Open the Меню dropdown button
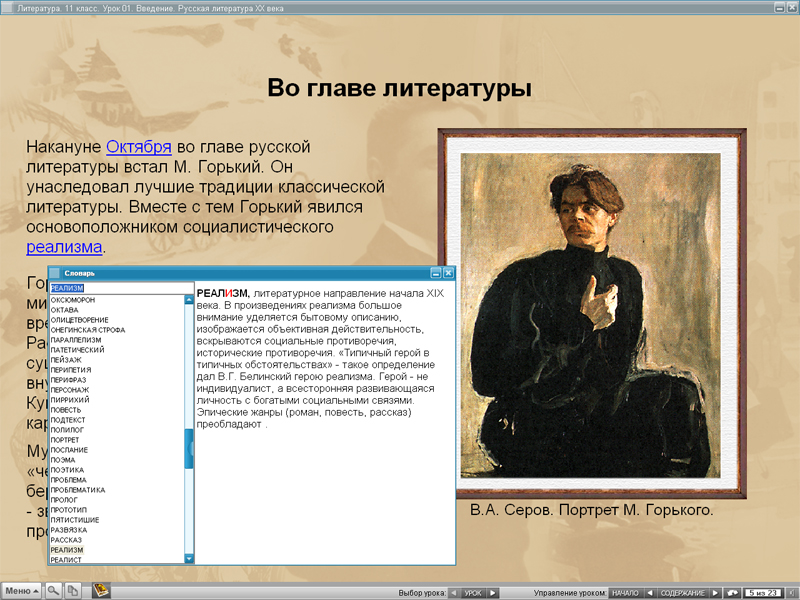 pos(21,591)
